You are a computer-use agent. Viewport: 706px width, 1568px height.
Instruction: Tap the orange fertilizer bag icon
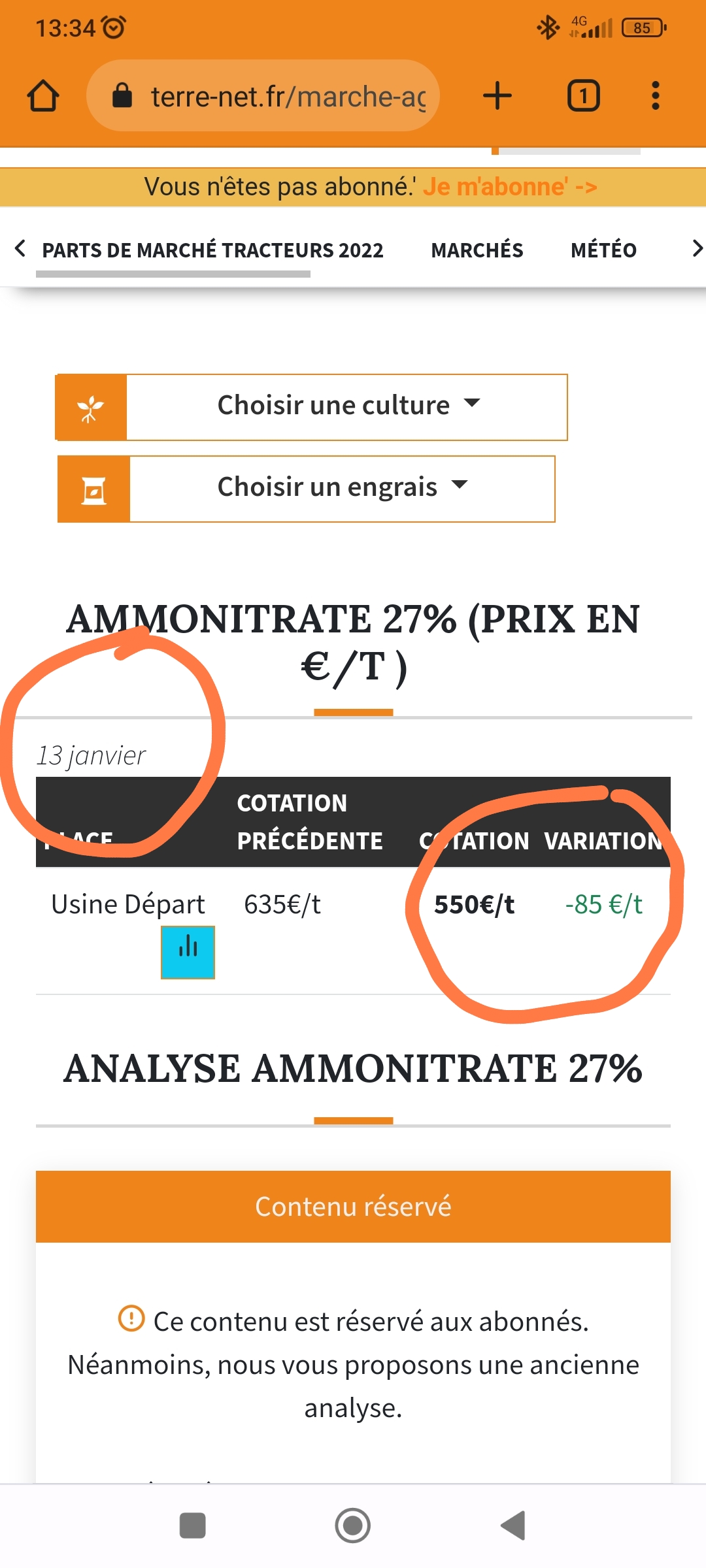pyautogui.click(x=93, y=489)
